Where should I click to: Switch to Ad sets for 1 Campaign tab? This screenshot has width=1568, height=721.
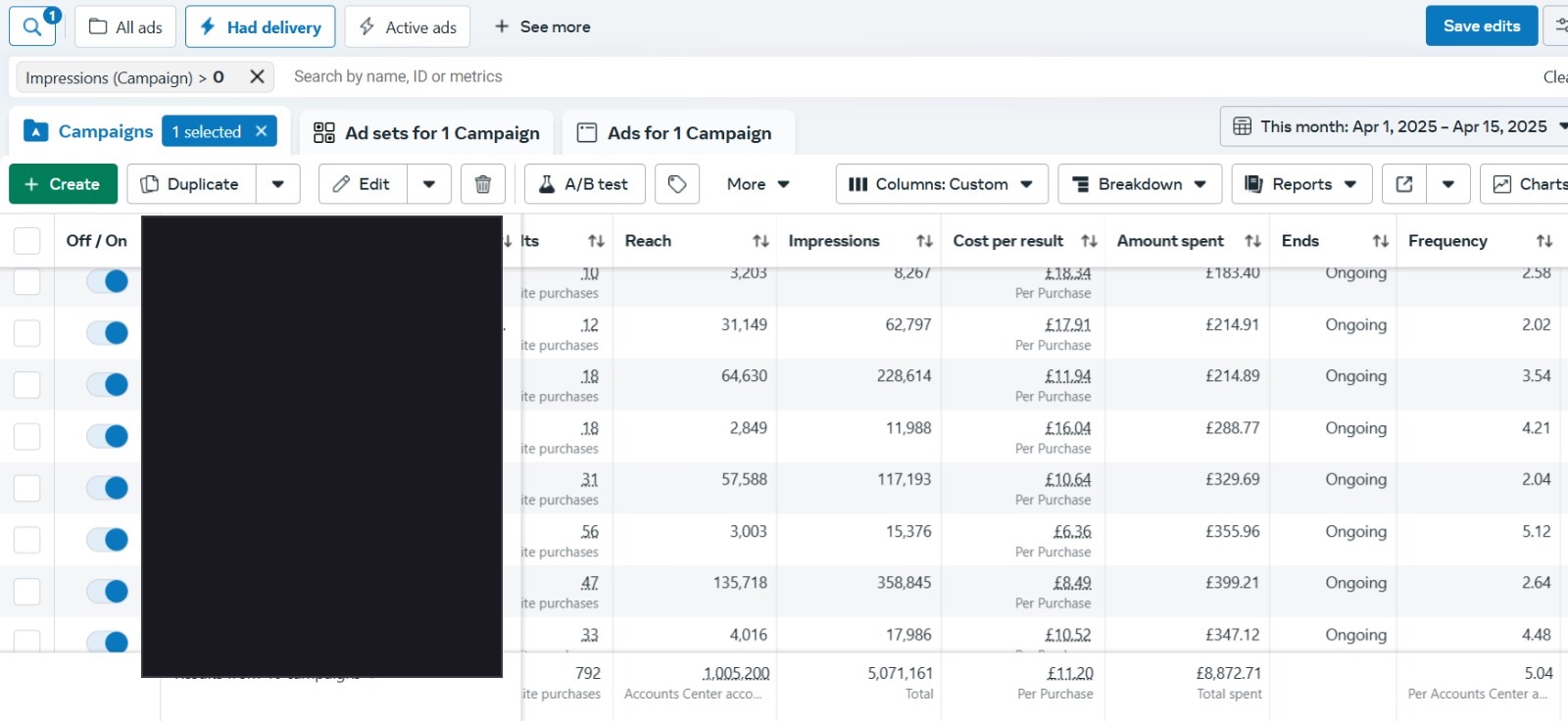pos(426,132)
